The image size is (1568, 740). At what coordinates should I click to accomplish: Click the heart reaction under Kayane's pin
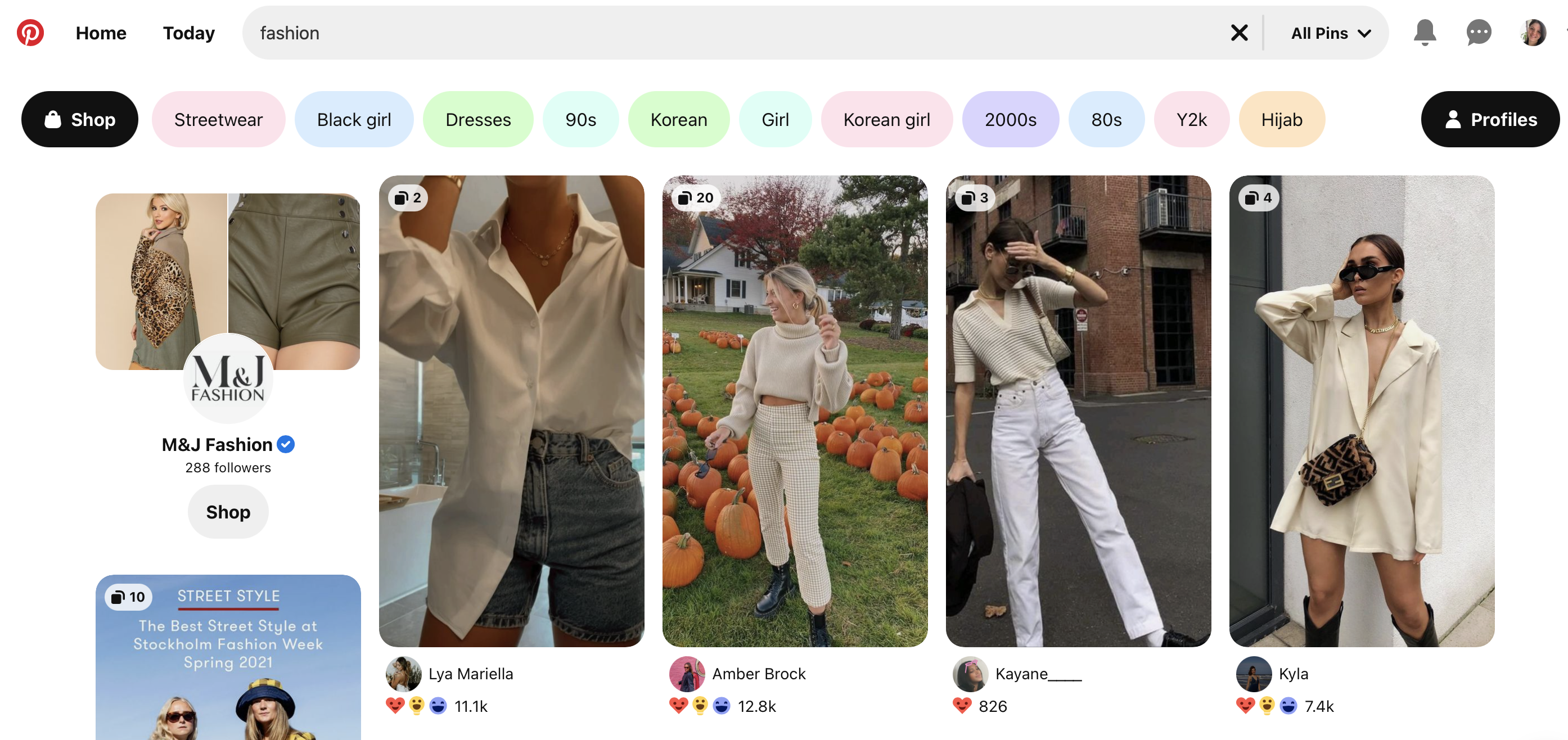(962, 706)
